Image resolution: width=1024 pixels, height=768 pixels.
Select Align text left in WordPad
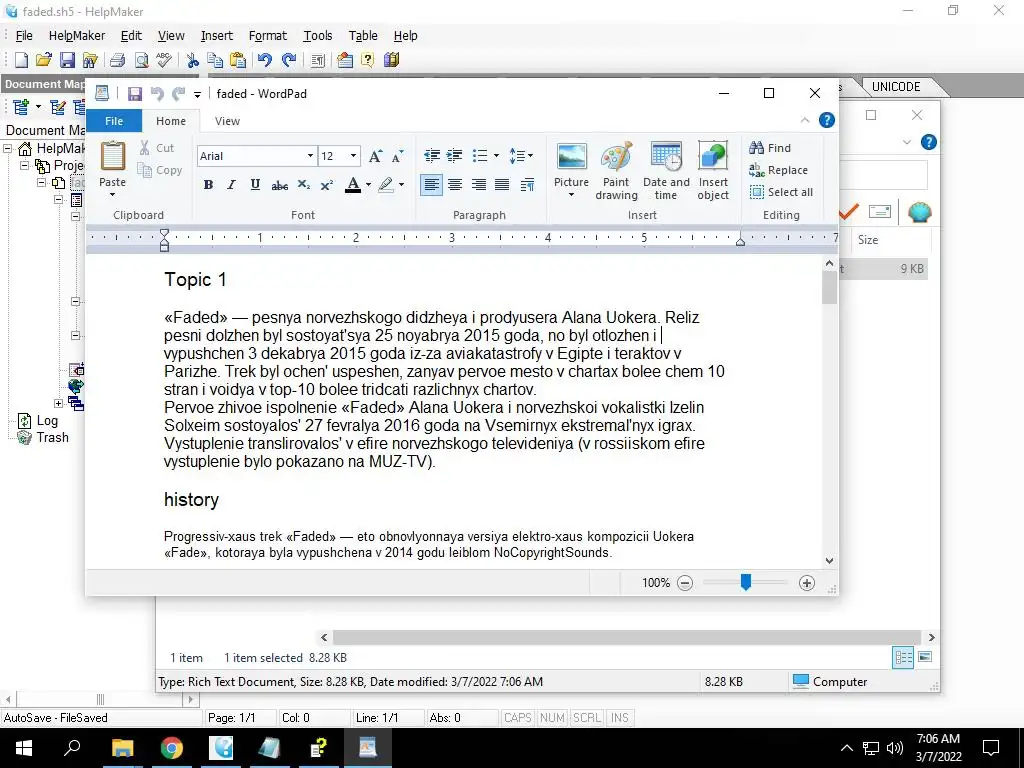click(431, 185)
